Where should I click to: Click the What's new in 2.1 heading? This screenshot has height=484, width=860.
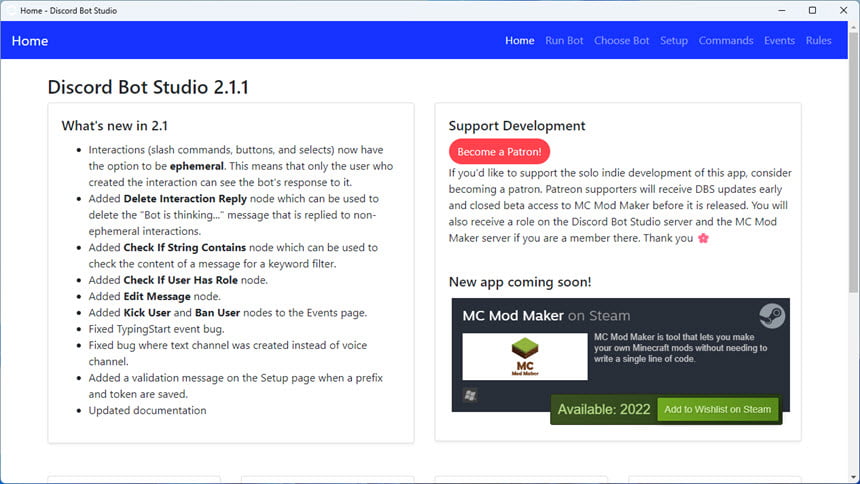114,126
